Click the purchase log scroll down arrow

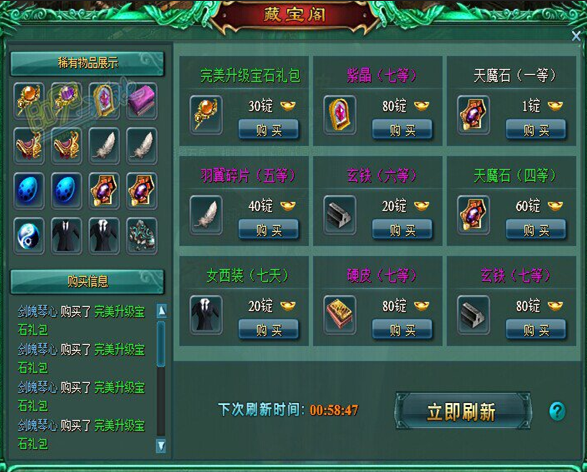[161, 445]
